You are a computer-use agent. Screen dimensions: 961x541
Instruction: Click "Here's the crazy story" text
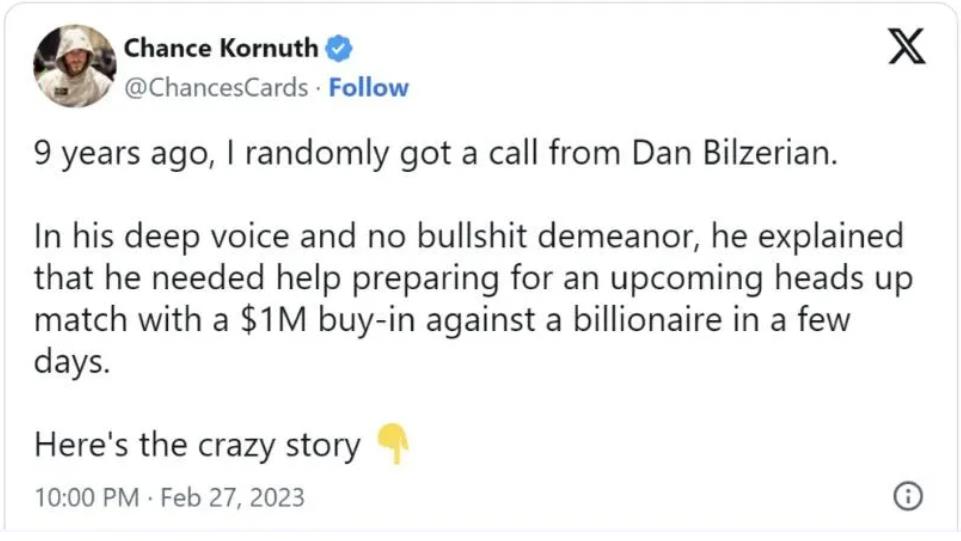pos(197,445)
